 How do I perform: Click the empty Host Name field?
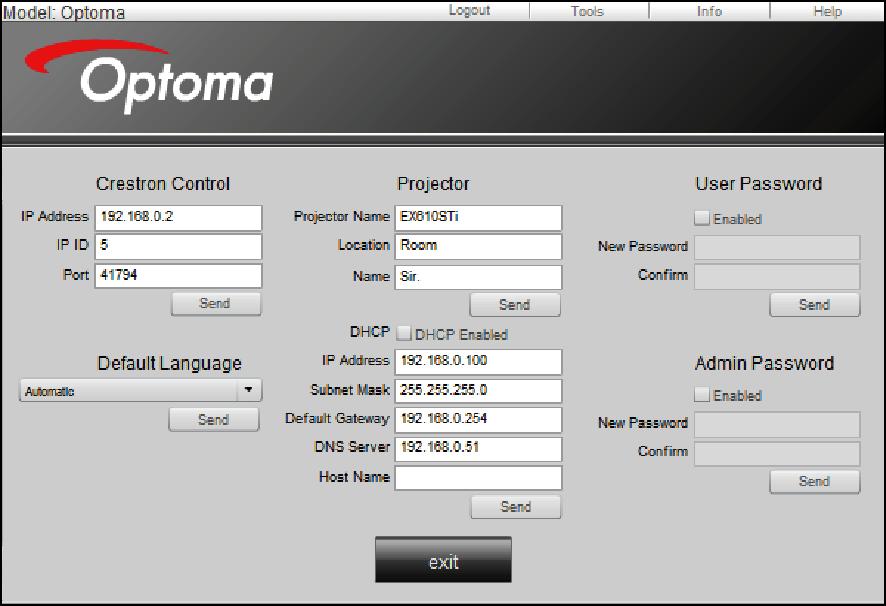479,478
